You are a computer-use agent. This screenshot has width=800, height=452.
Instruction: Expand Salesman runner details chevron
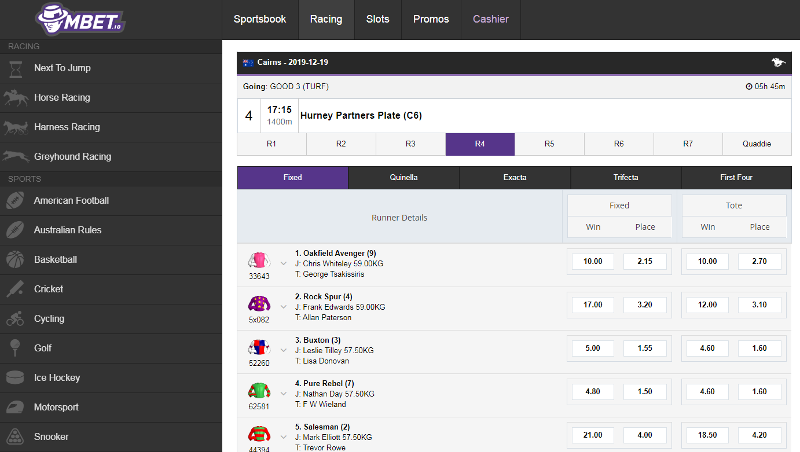click(x=284, y=437)
